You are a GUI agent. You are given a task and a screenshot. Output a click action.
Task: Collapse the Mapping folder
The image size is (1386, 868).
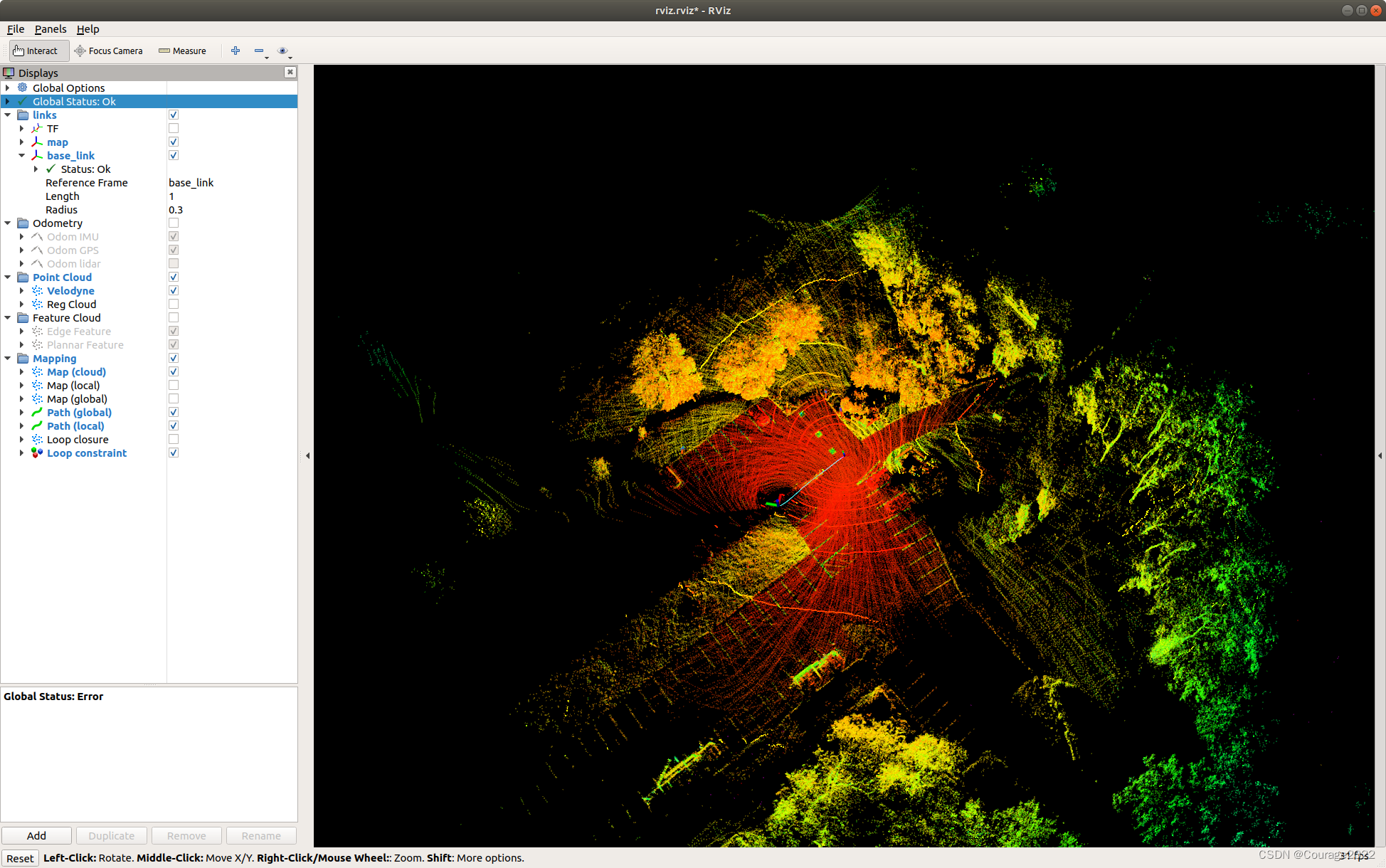click(8, 359)
